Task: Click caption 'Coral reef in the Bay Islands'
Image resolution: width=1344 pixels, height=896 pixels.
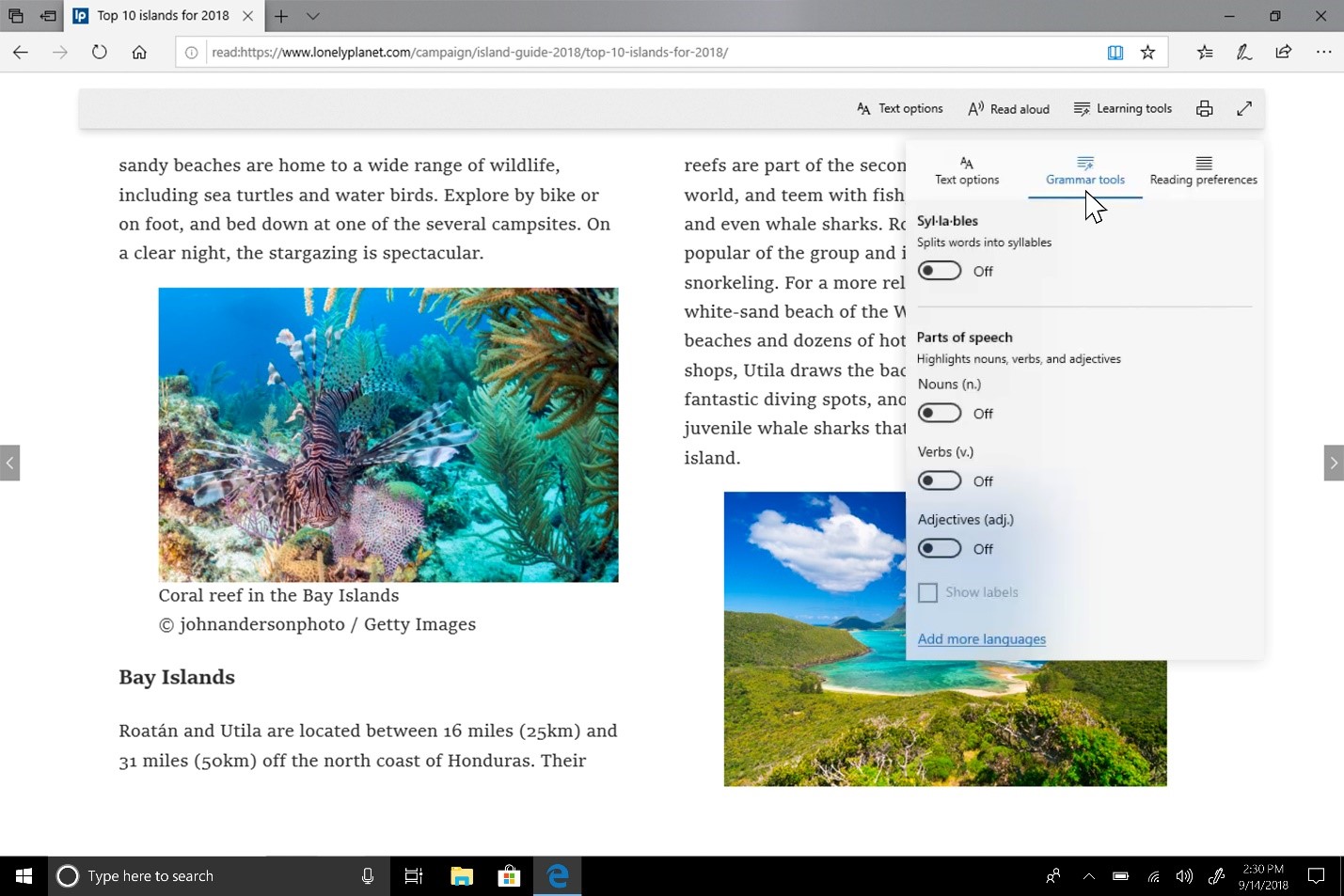Action: pos(278,595)
